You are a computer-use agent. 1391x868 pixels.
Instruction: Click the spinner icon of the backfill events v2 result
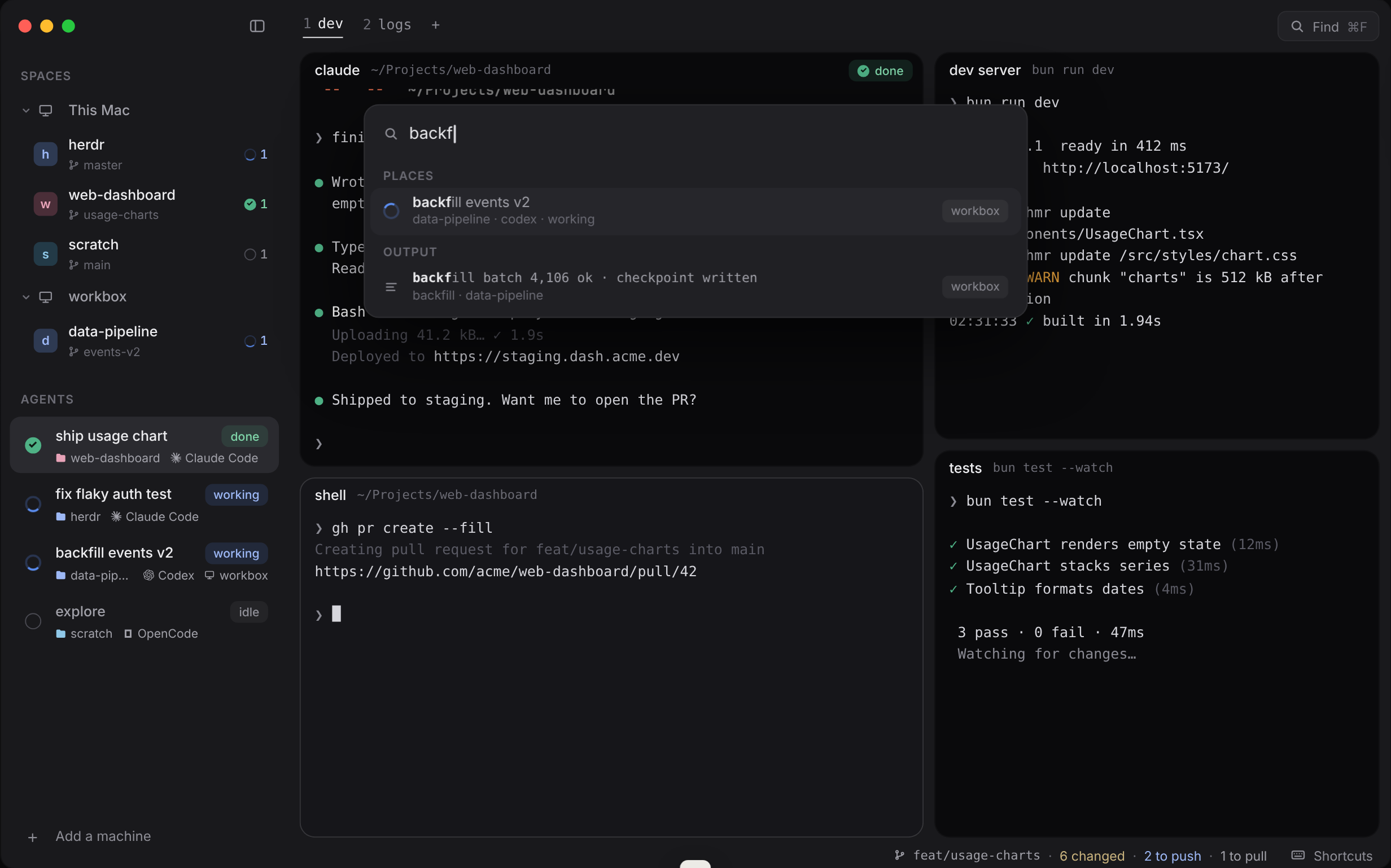click(x=392, y=211)
